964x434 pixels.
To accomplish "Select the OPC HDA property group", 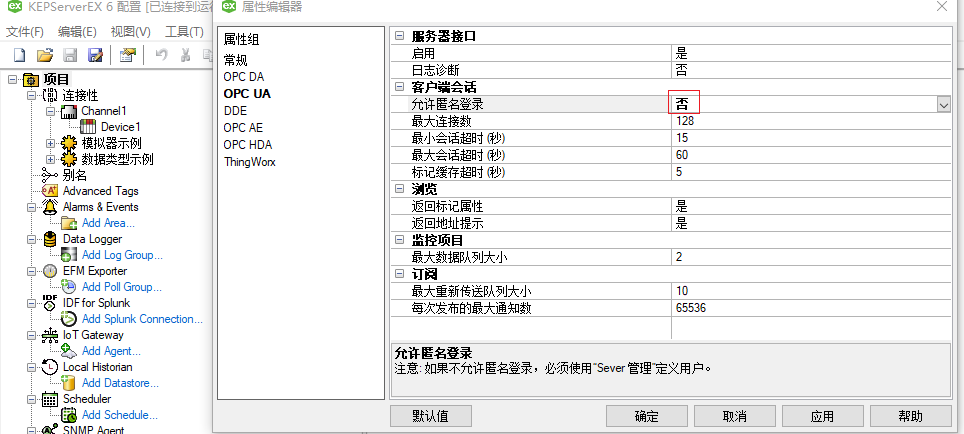I will 248,145.
